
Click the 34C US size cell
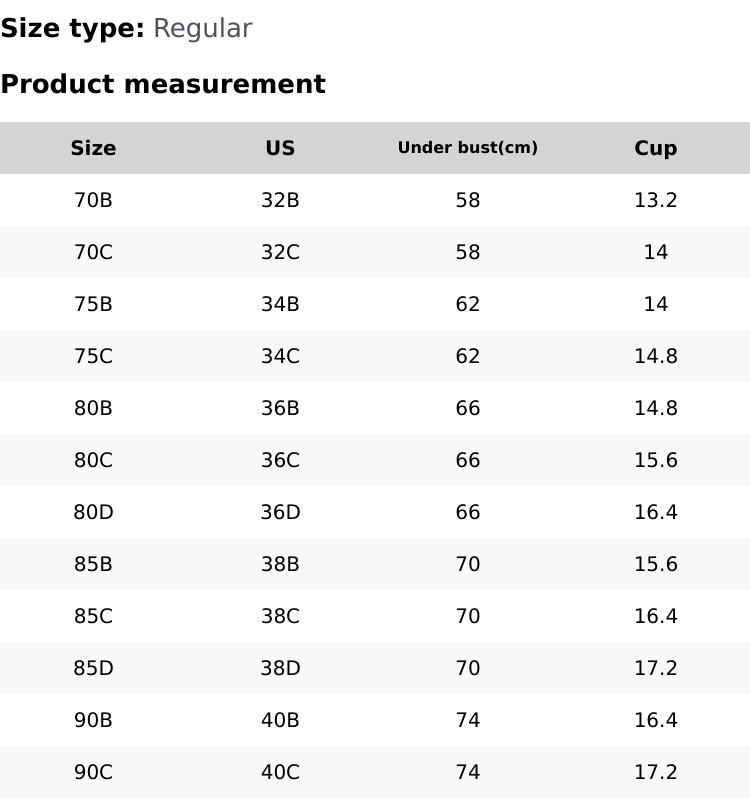[x=280, y=356]
